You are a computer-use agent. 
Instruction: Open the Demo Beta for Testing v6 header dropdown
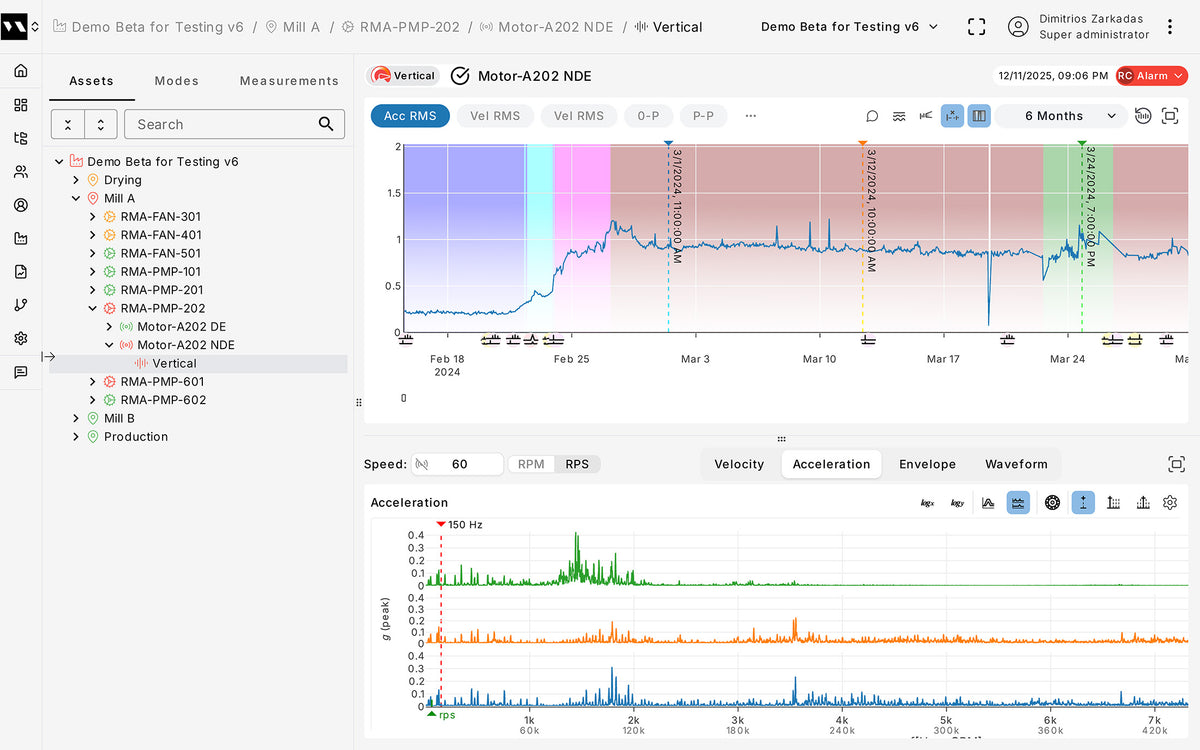[x=850, y=27]
